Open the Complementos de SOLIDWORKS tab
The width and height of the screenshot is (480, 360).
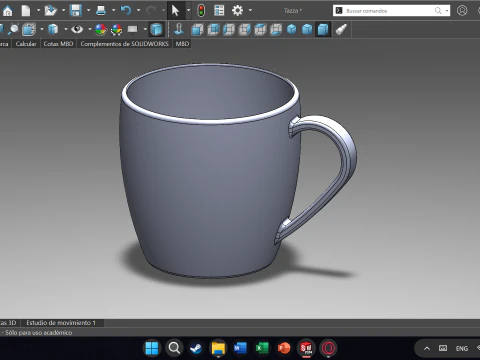[124, 44]
